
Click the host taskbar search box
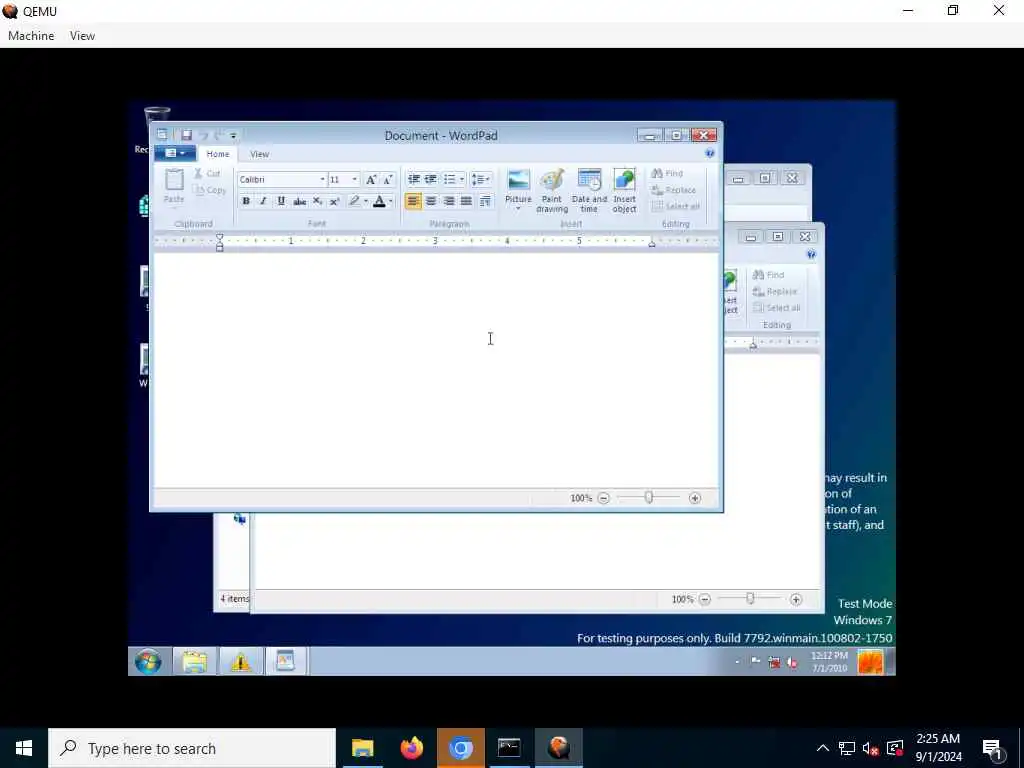pyautogui.click(x=192, y=748)
